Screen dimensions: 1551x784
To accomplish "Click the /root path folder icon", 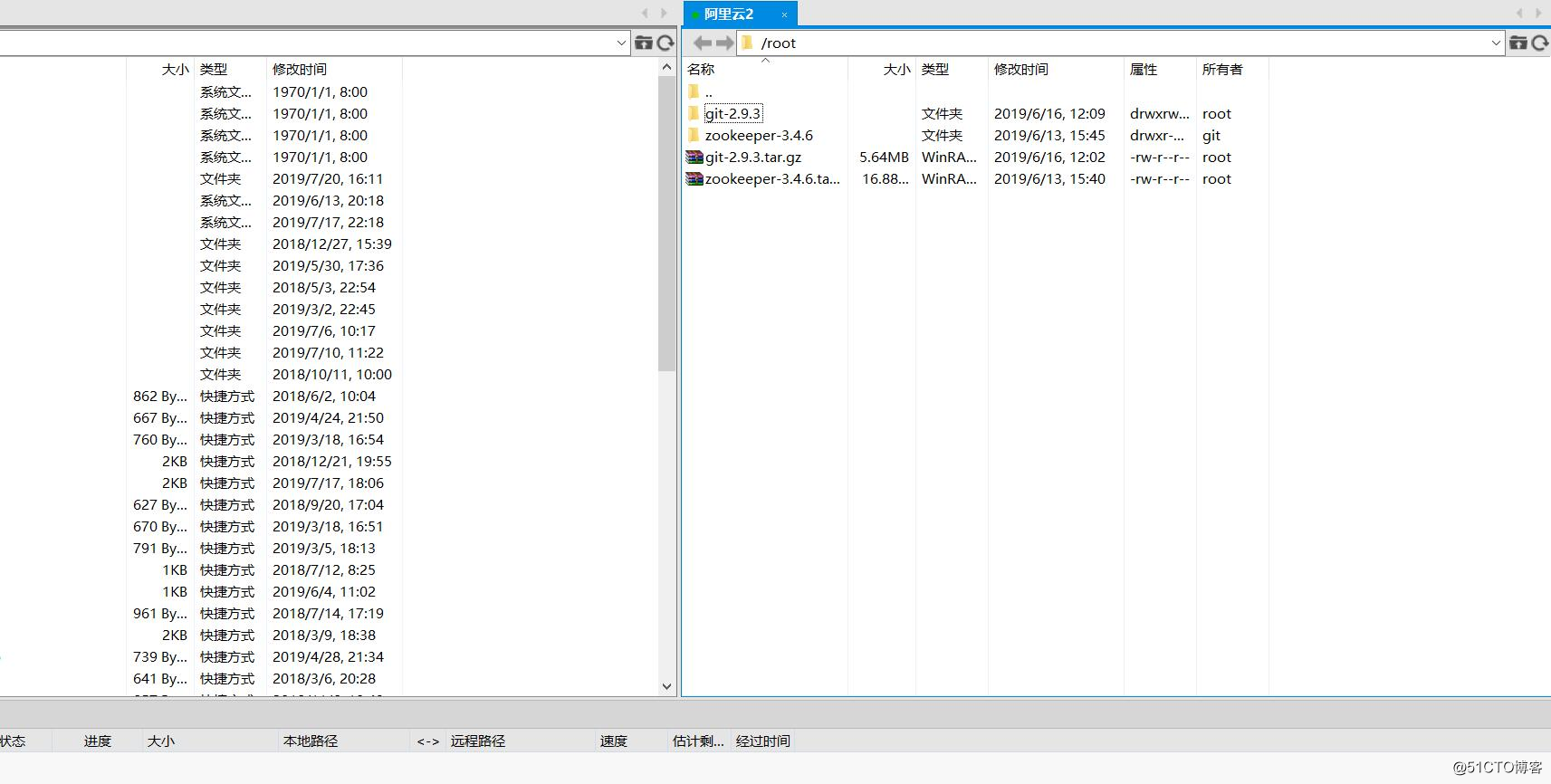I will pyautogui.click(x=748, y=43).
